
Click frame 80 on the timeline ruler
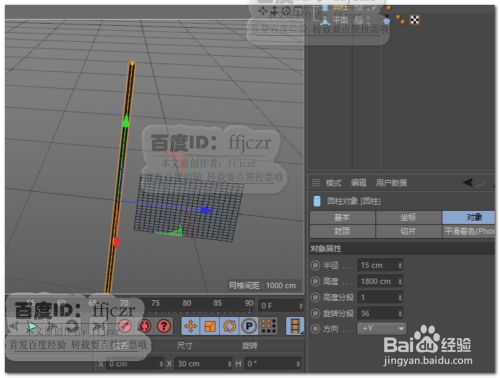pos(187,303)
